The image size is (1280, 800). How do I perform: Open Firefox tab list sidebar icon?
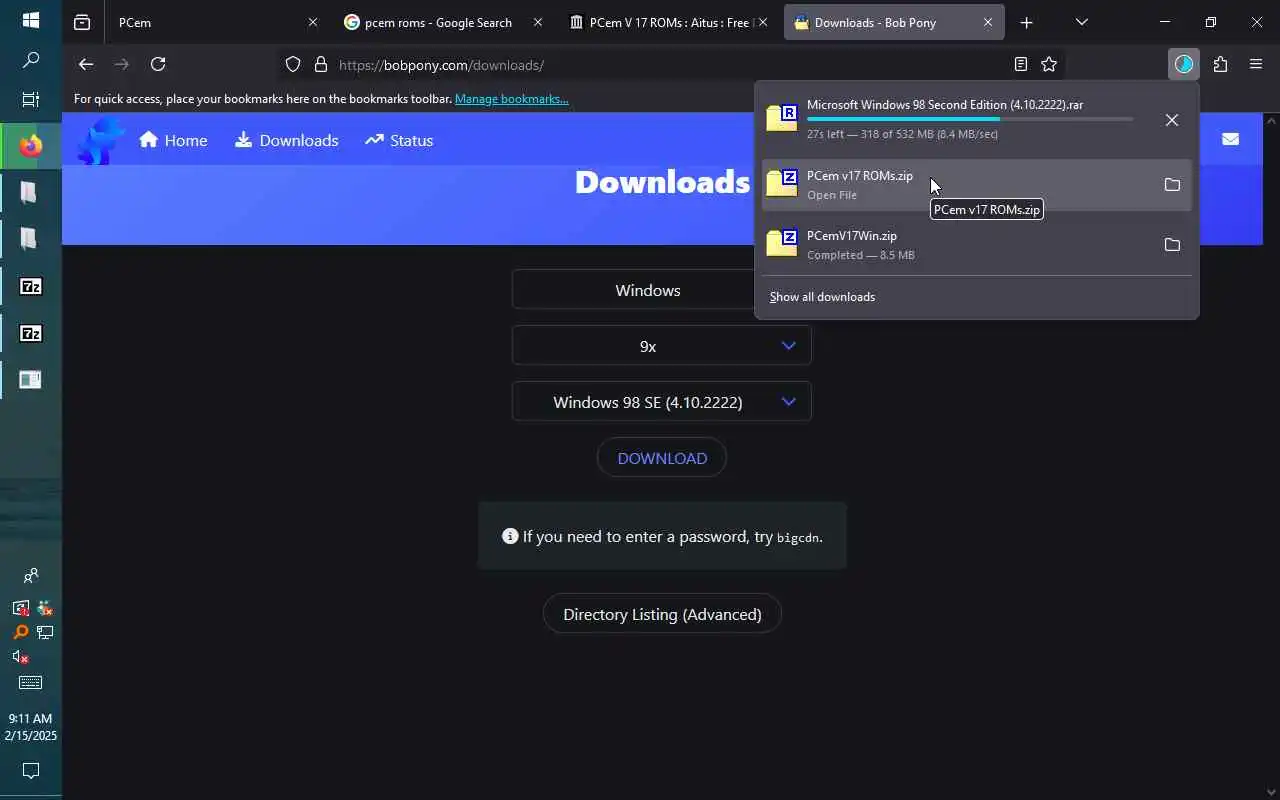(x=82, y=22)
